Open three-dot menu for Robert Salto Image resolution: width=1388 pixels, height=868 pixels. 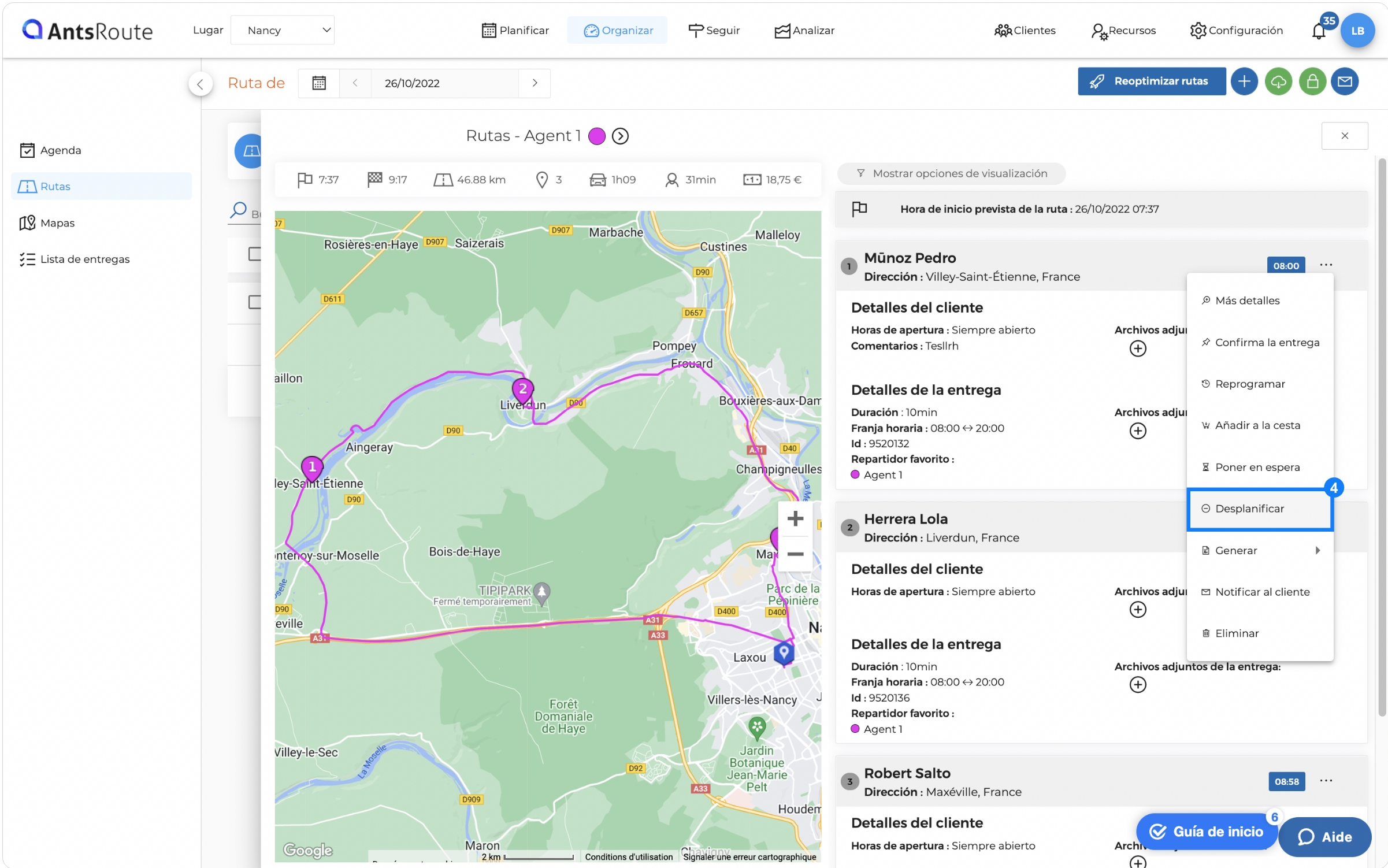point(1326,781)
